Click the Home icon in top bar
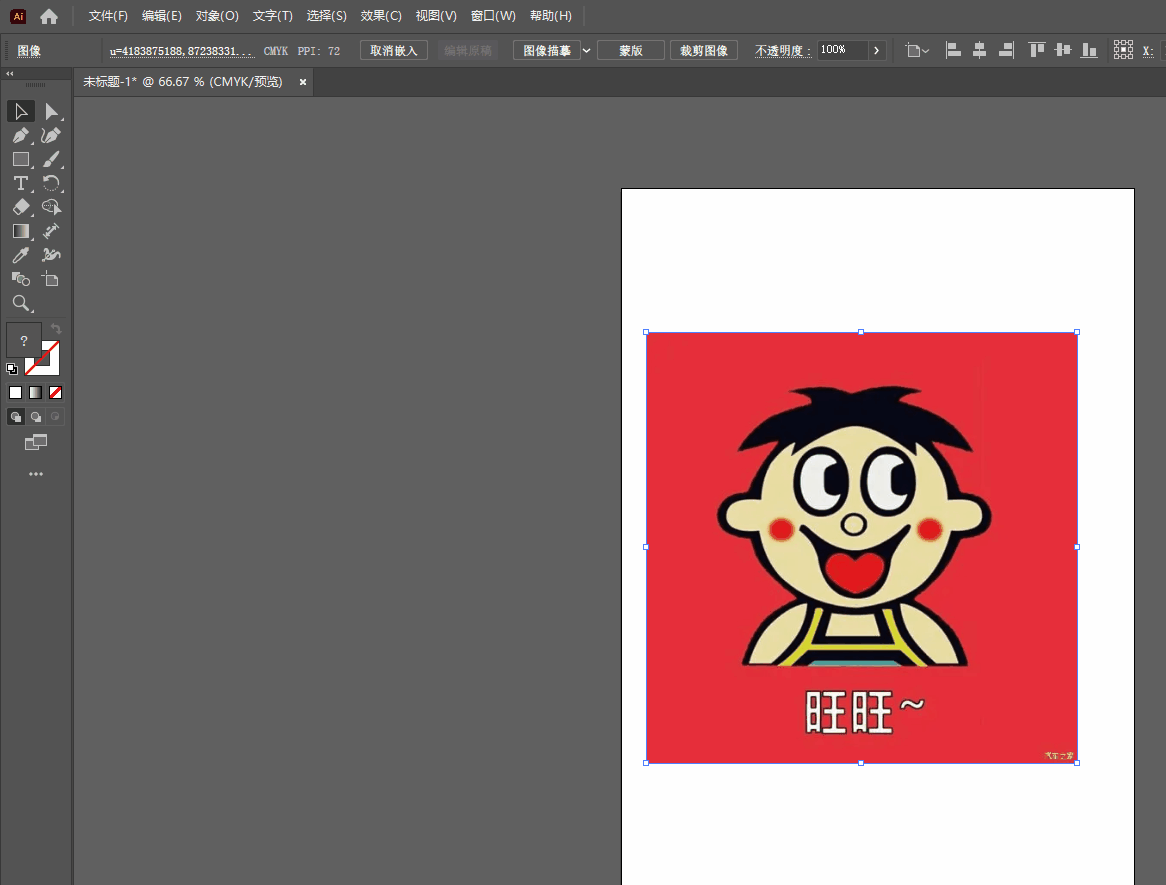 (49, 16)
